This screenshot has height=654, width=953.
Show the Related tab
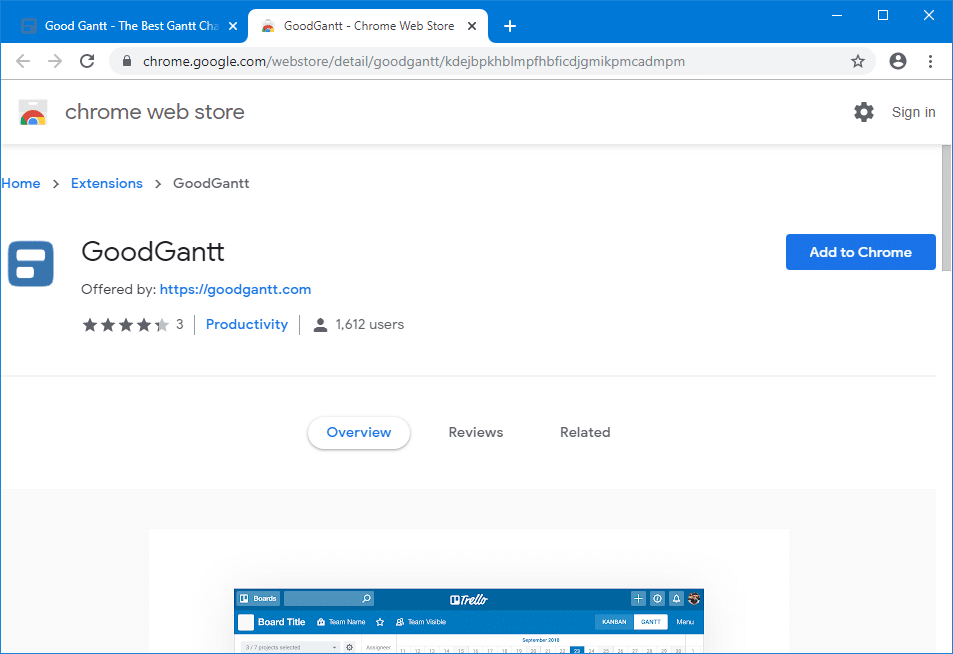pyautogui.click(x=585, y=433)
